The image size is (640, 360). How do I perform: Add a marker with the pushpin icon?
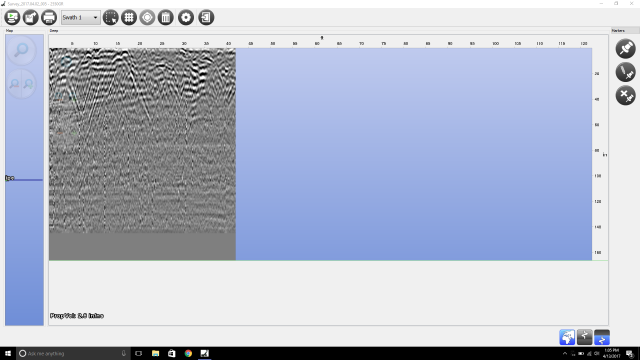tap(625, 49)
